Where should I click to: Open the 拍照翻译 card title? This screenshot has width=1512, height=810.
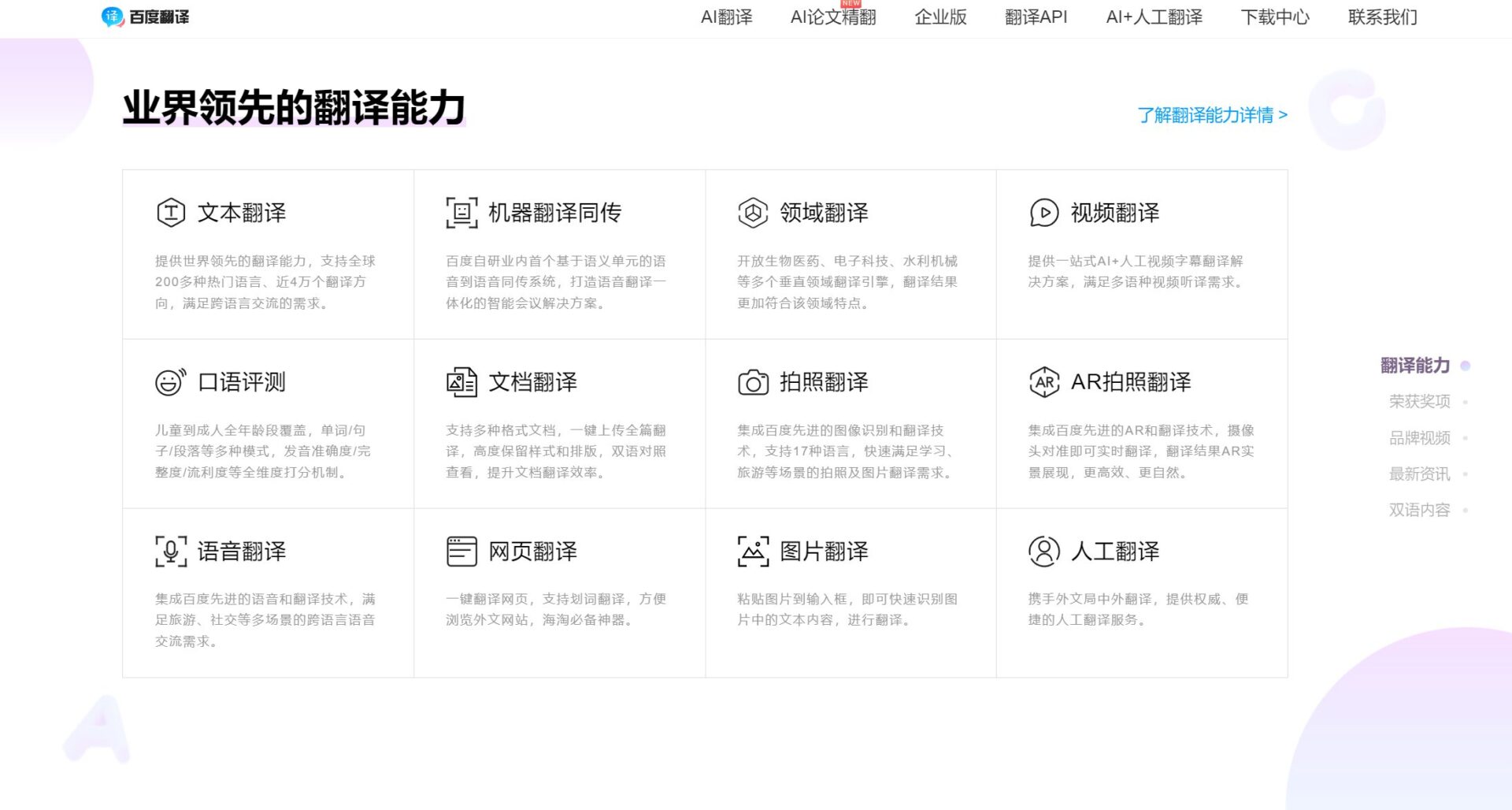pyautogui.click(x=824, y=382)
